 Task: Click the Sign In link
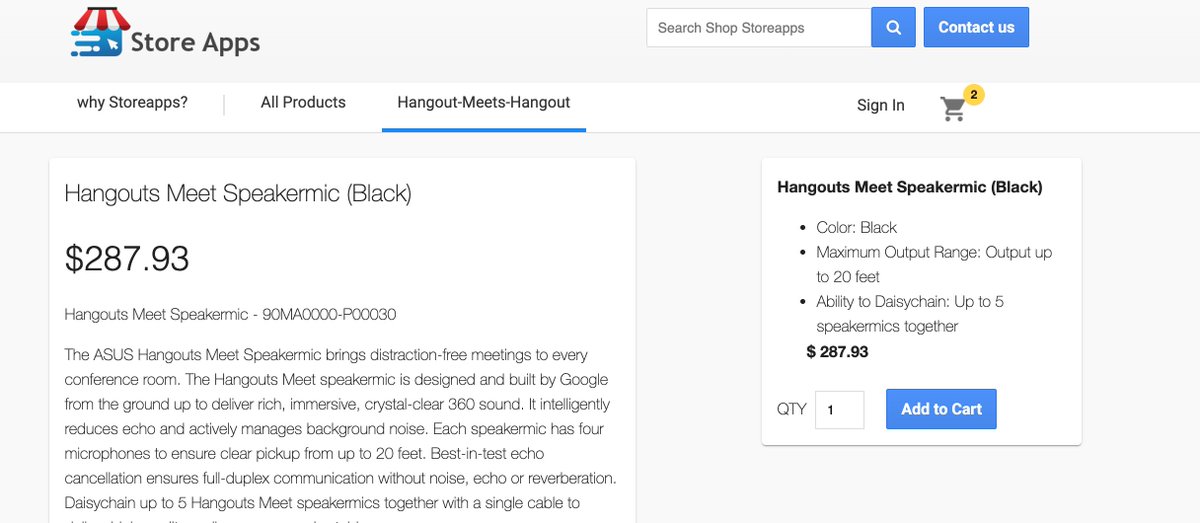[881, 105]
